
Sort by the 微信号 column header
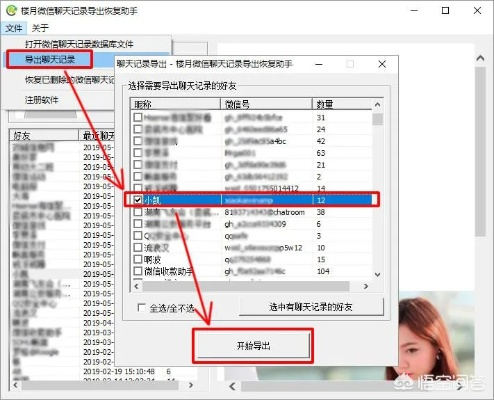point(266,104)
